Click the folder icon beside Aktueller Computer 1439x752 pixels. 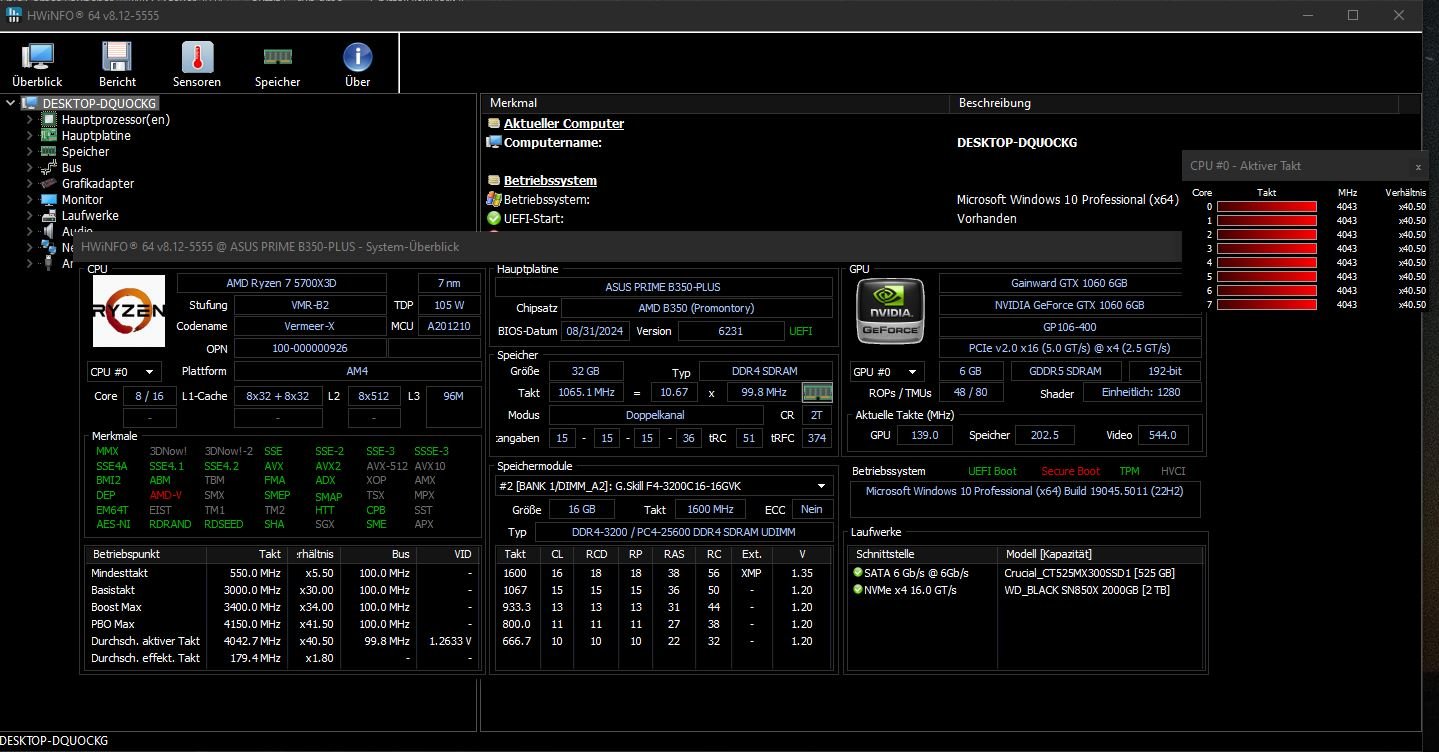493,124
